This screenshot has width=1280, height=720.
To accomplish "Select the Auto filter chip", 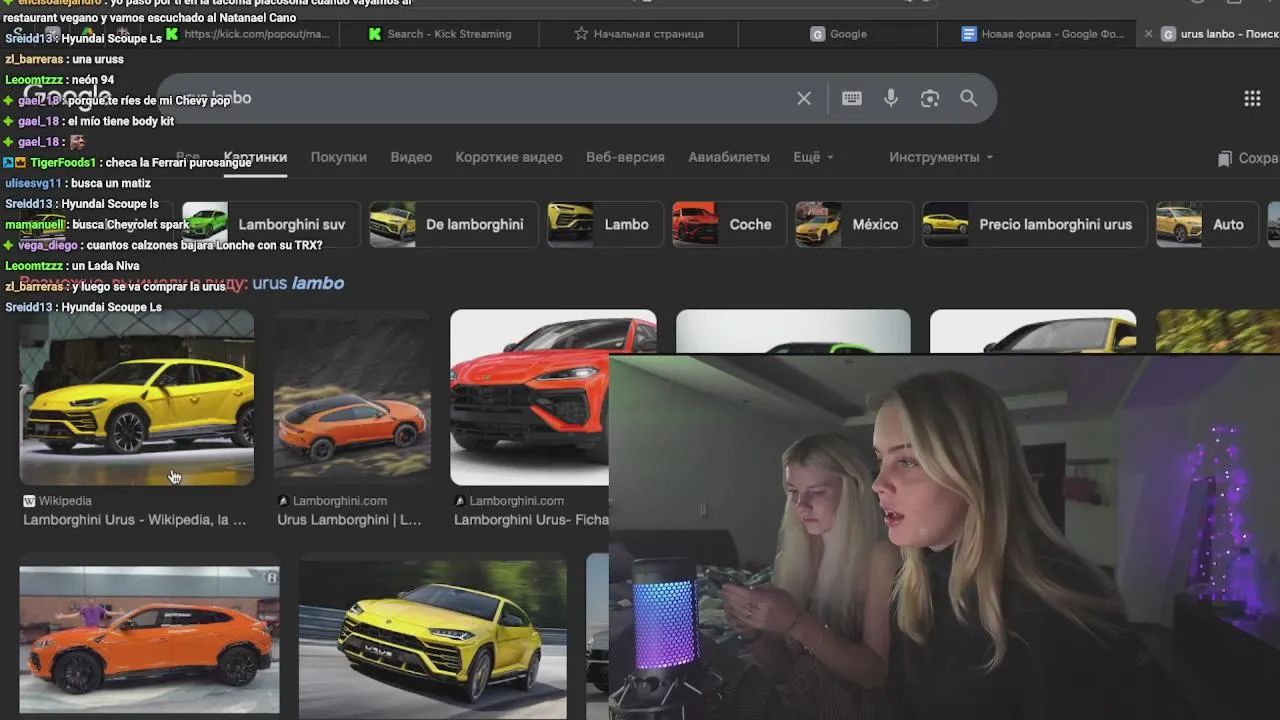I will click(1207, 224).
